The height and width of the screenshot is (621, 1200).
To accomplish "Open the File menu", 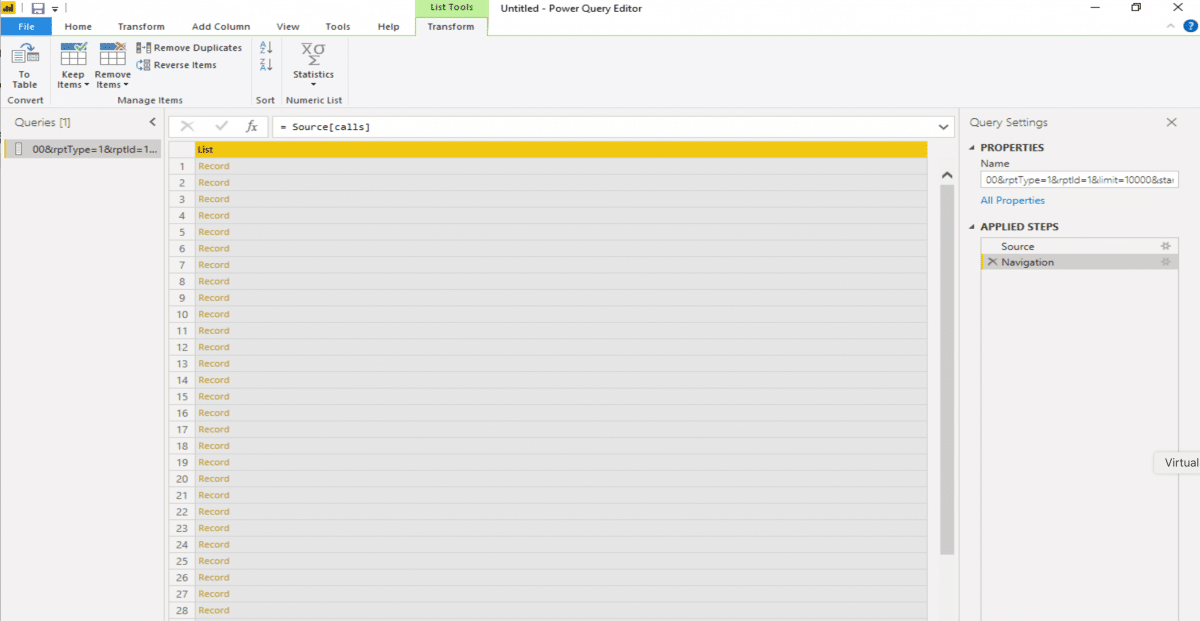I will (26, 27).
